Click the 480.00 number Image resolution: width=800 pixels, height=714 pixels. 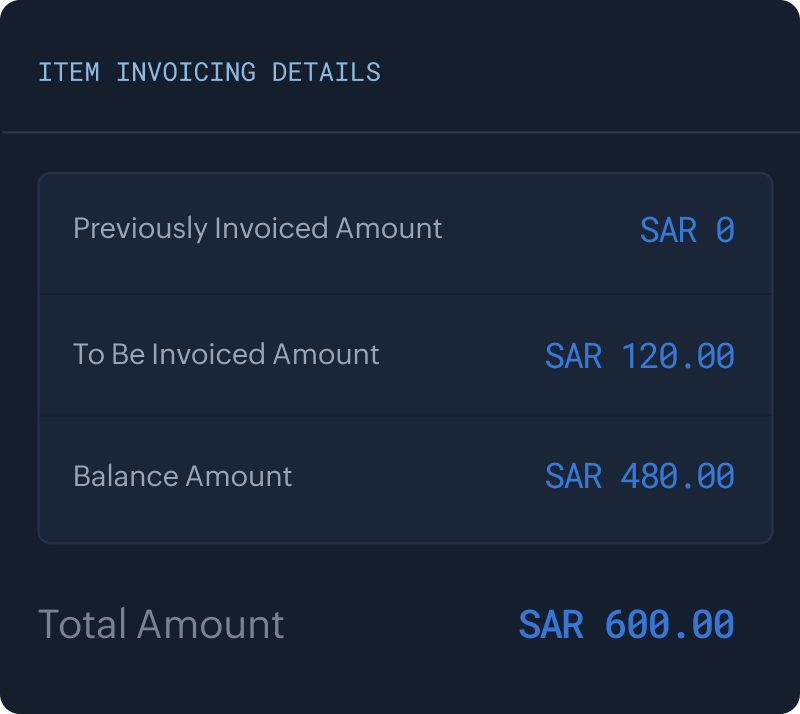677,476
